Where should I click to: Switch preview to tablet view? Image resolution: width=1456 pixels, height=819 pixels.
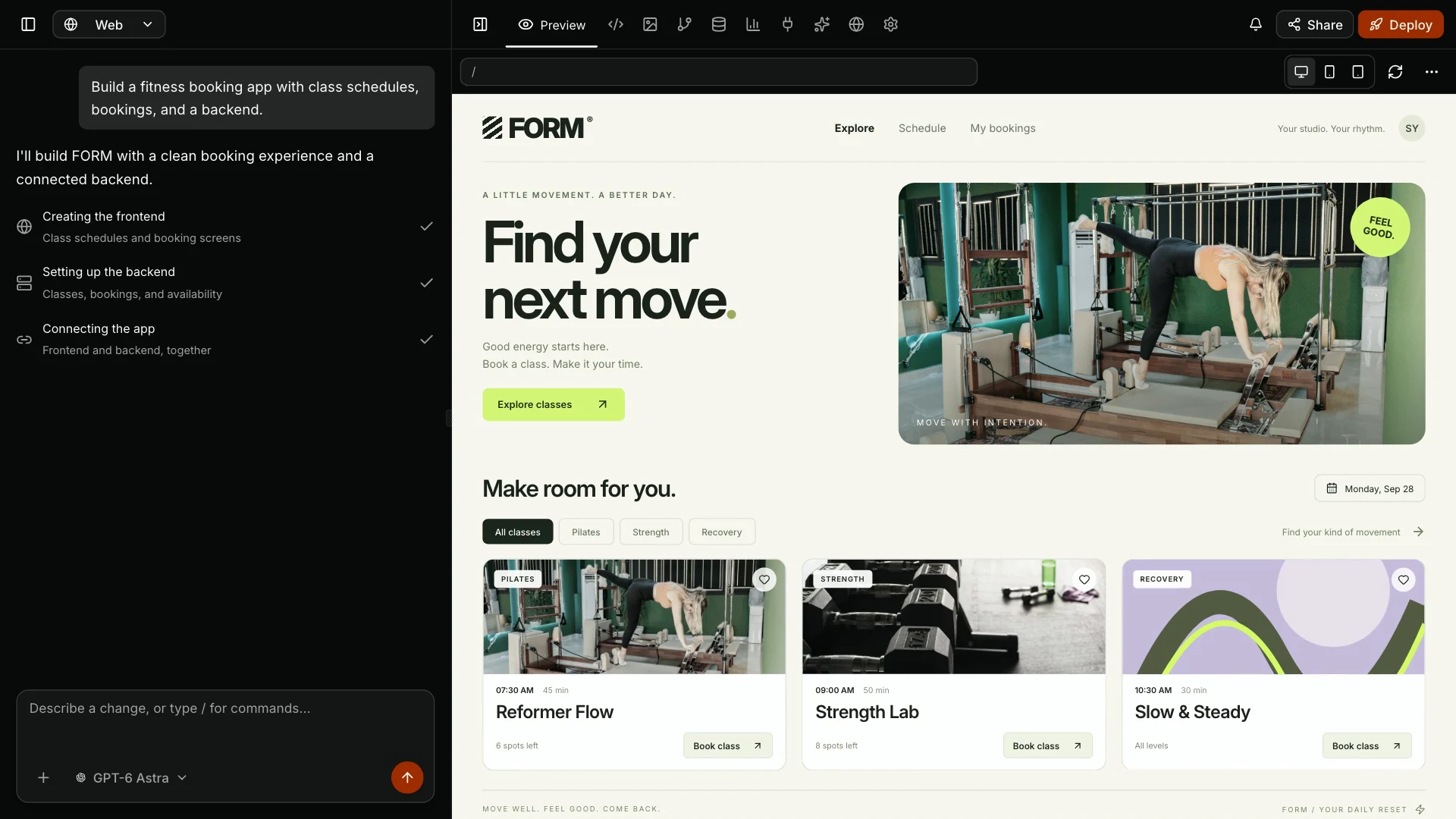[1357, 71]
